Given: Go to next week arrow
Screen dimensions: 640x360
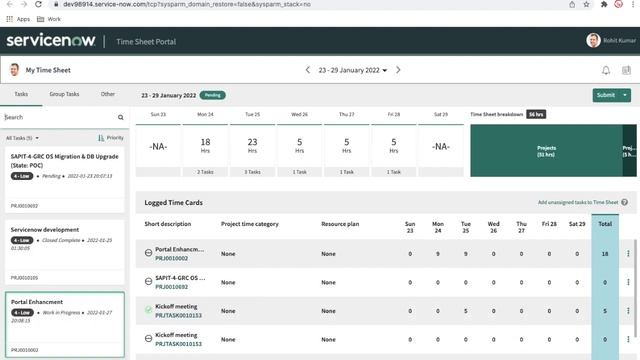Looking at the screenshot, I should (398, 70).
